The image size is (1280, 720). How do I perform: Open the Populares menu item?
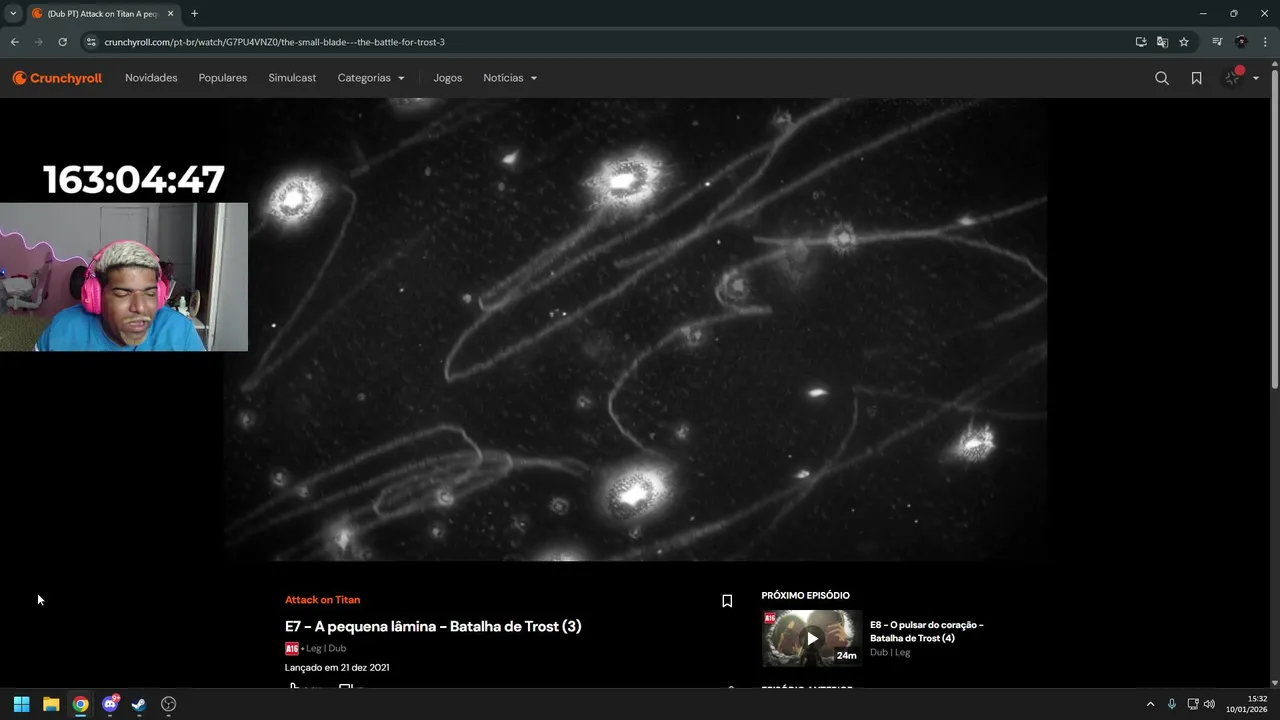[x=223, y=78]
